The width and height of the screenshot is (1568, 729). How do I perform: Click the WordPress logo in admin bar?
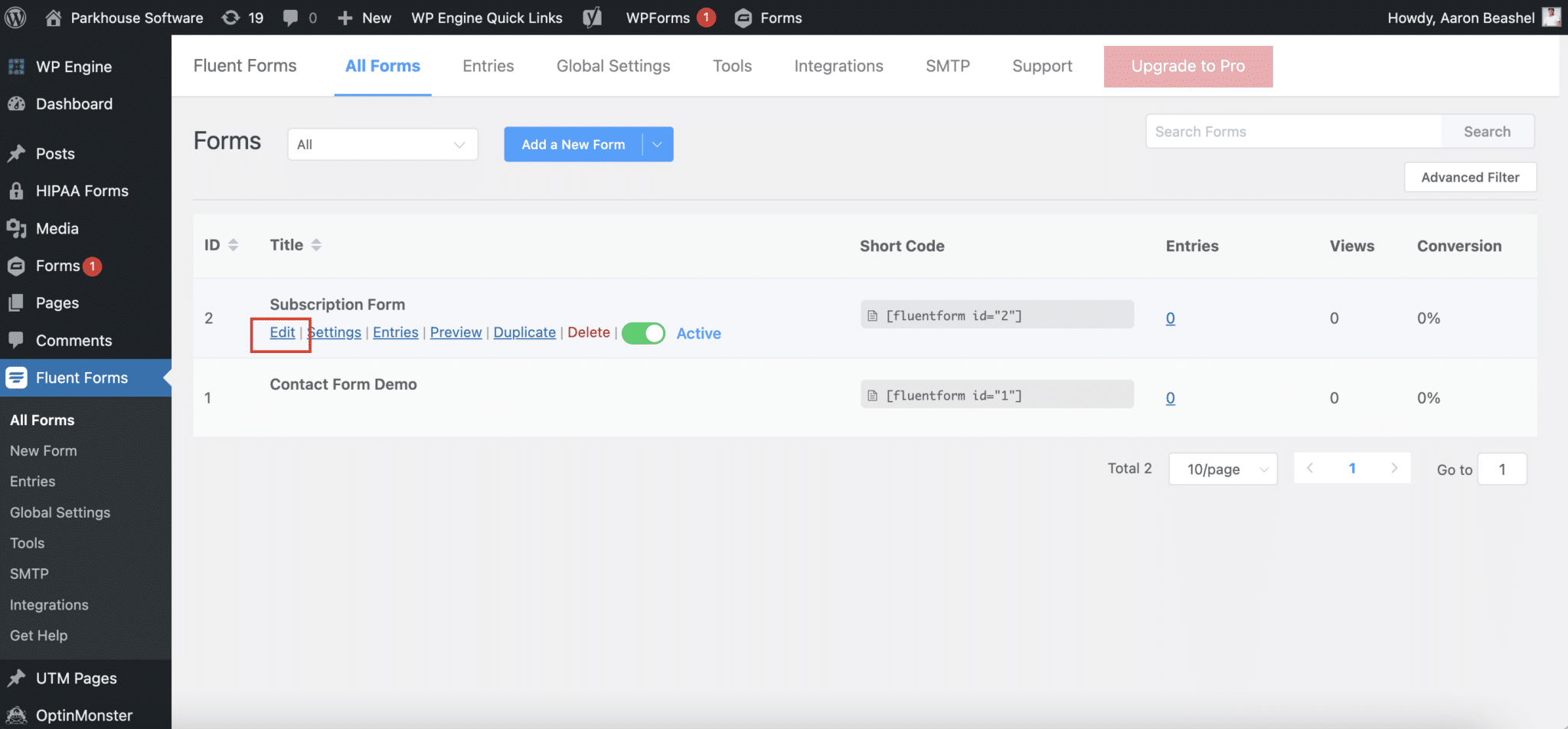14,17
